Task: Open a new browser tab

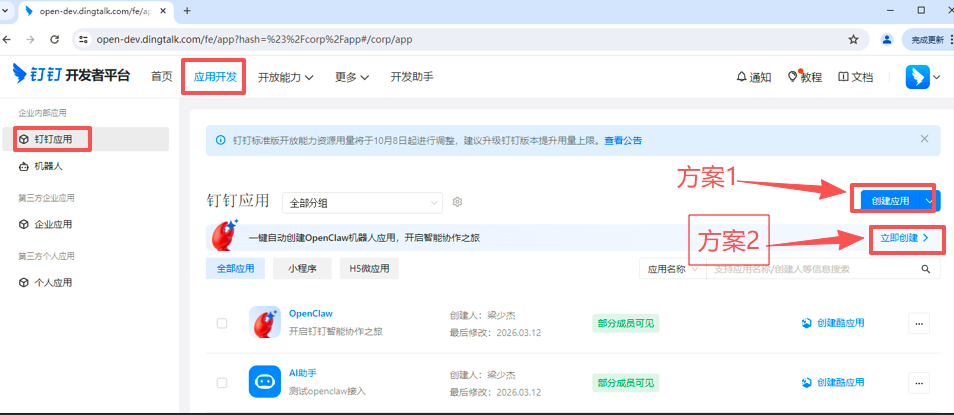Action: (187, 10)
